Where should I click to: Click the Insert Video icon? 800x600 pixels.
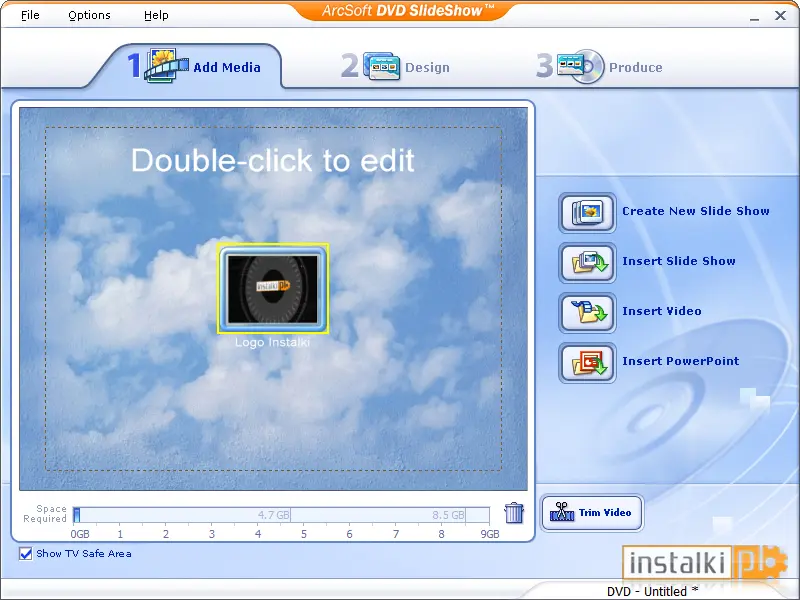point(587,312)
